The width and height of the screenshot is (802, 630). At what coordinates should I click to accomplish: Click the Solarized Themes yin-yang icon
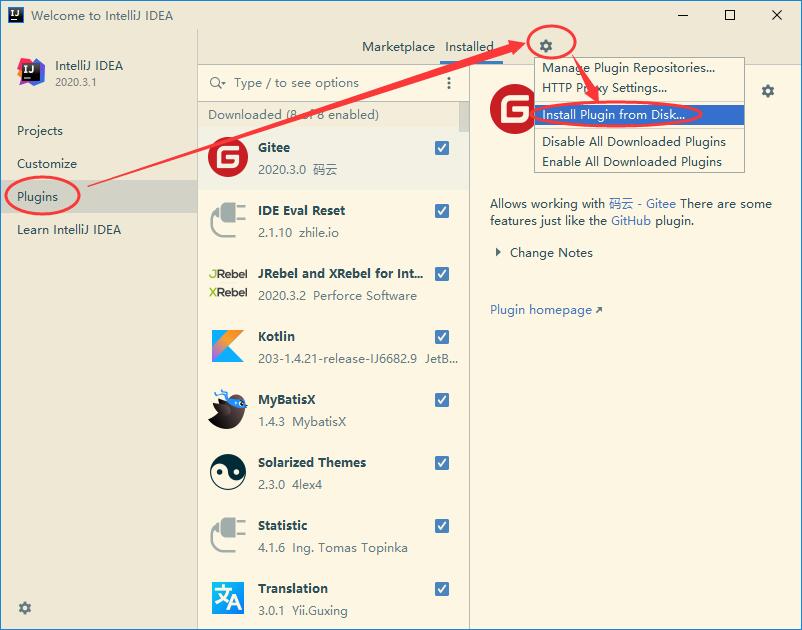click(228, 472)
